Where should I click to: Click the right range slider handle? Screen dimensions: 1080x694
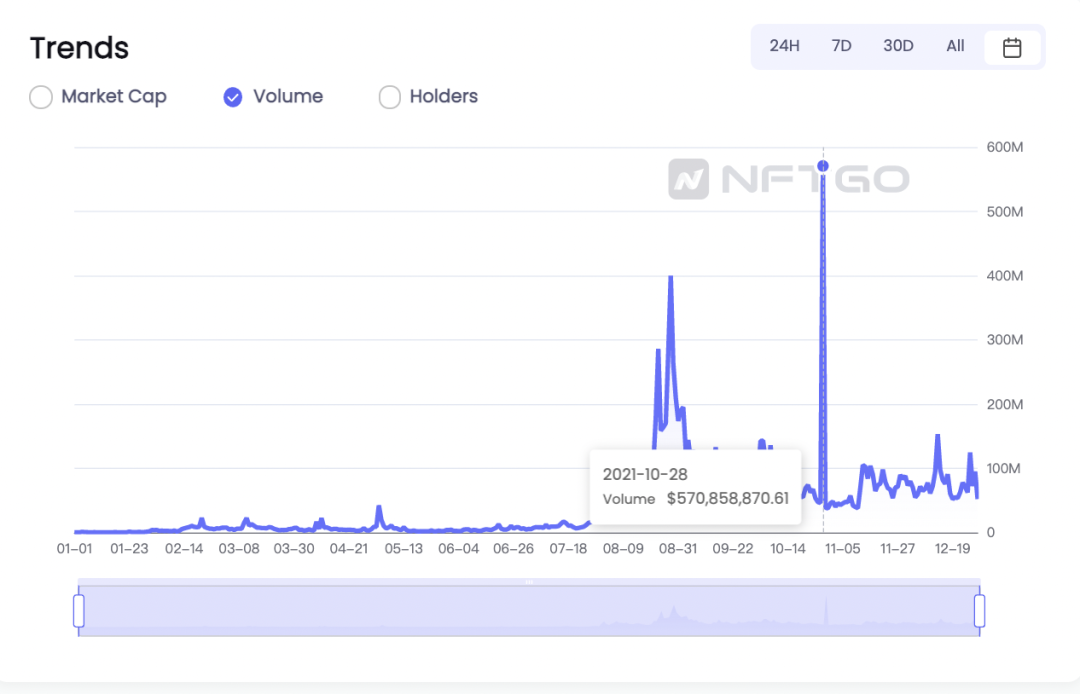tap(979, 611)
